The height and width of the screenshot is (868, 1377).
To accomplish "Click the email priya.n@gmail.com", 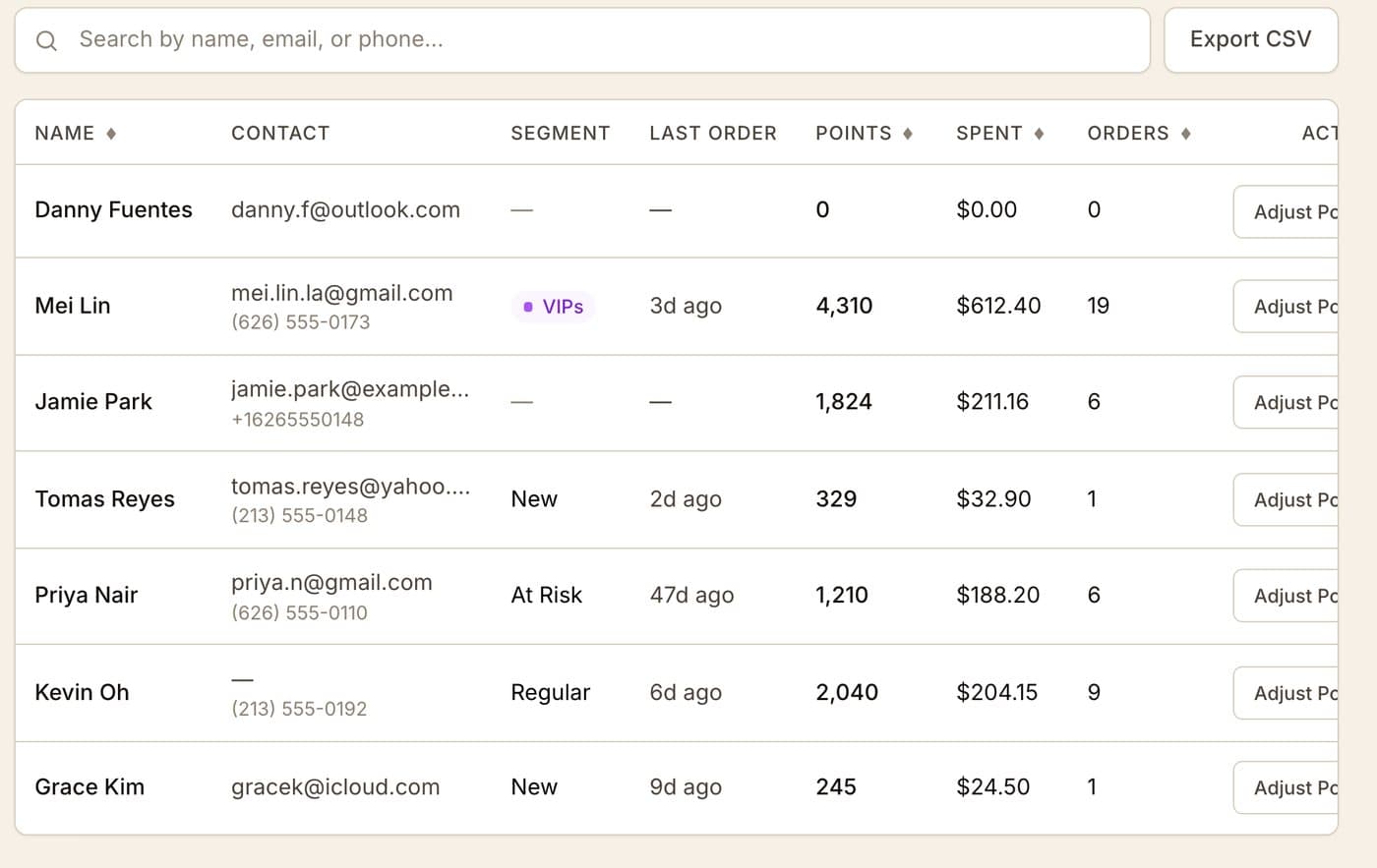I will [x=331, y=582].
